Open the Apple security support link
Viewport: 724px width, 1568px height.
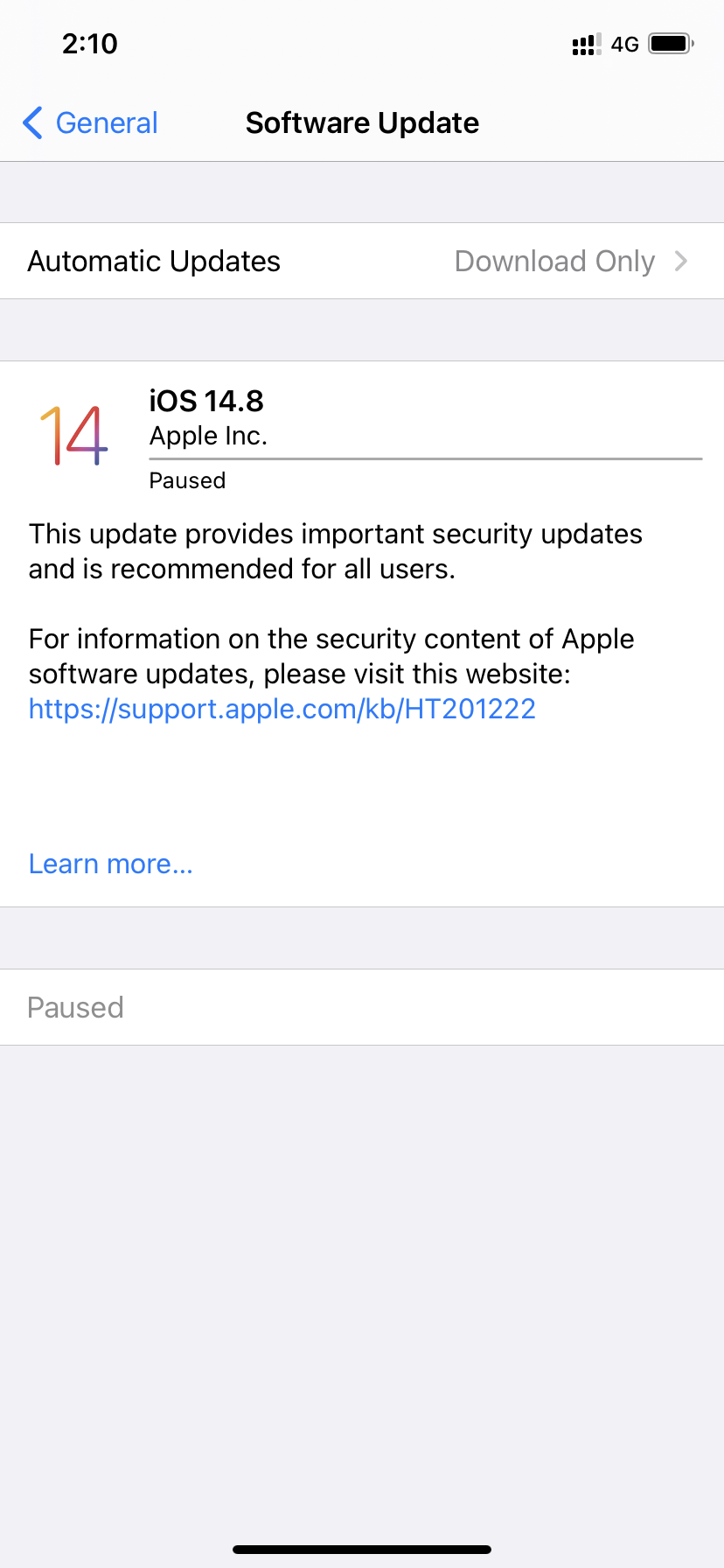[x=282, y=709]
